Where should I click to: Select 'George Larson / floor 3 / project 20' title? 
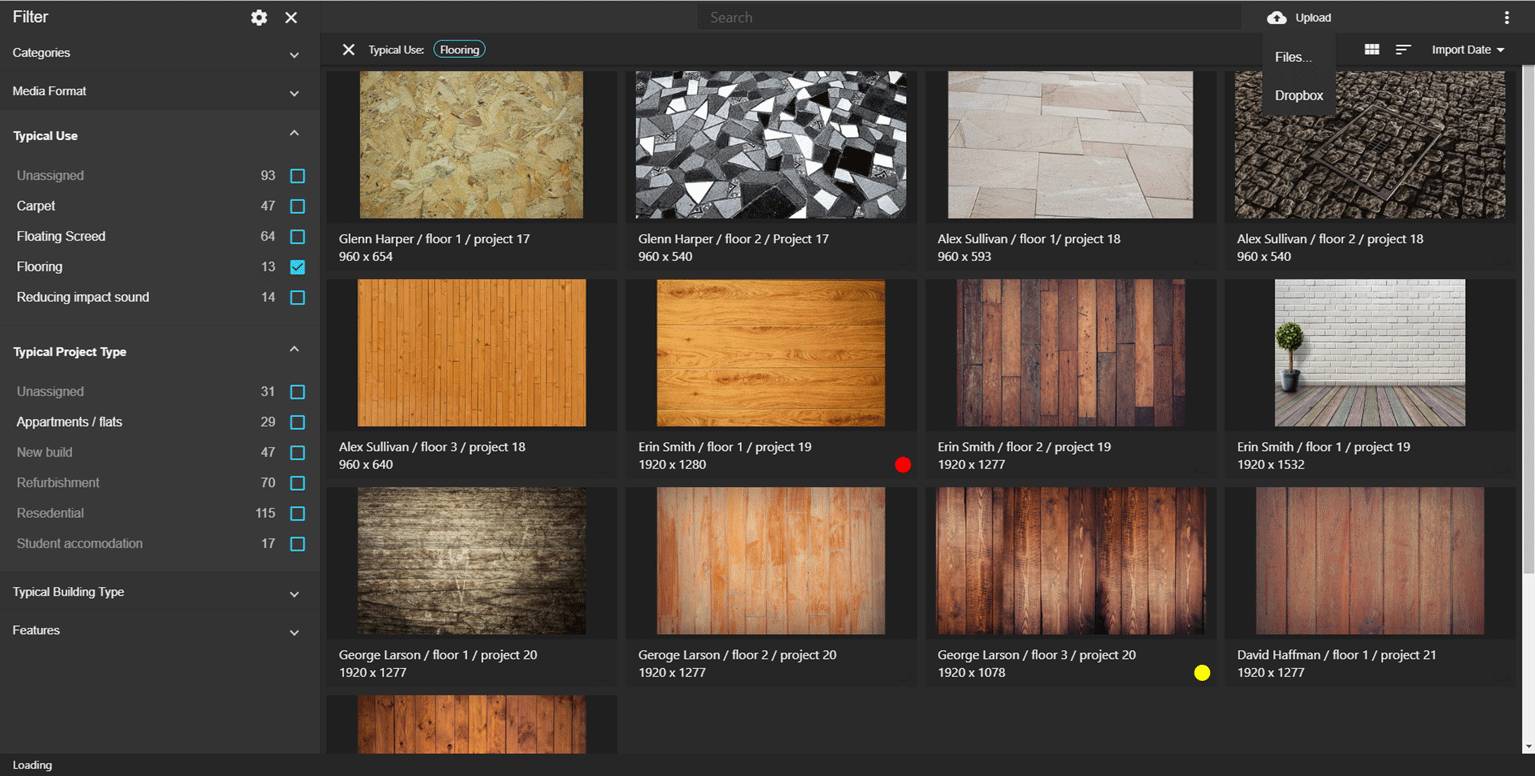[x=1037, y=655]
